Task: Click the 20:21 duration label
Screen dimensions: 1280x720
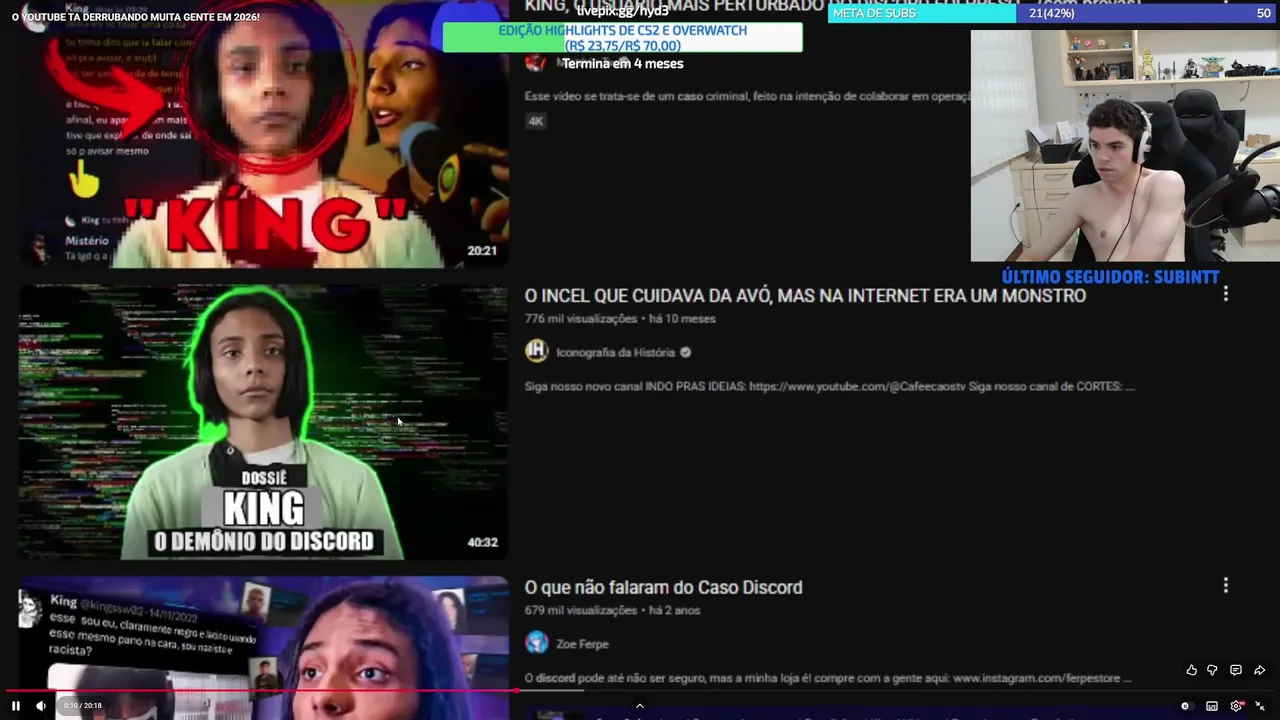Action: [x=482, y=251]
